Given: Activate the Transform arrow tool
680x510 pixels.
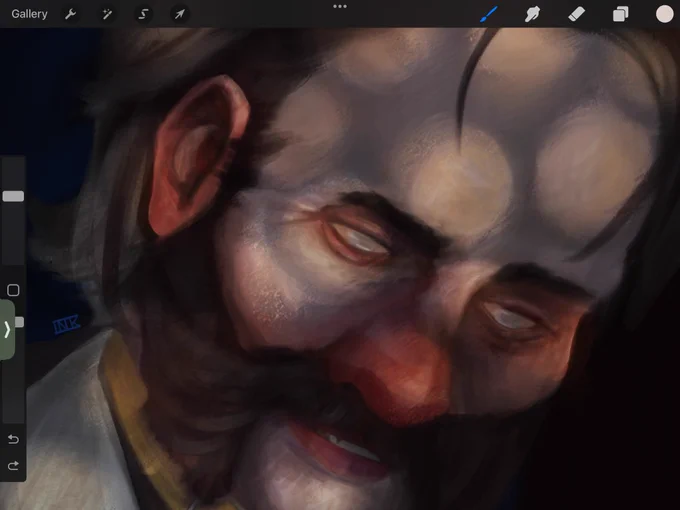Looking at the screenshot, I should pos(180,14).
